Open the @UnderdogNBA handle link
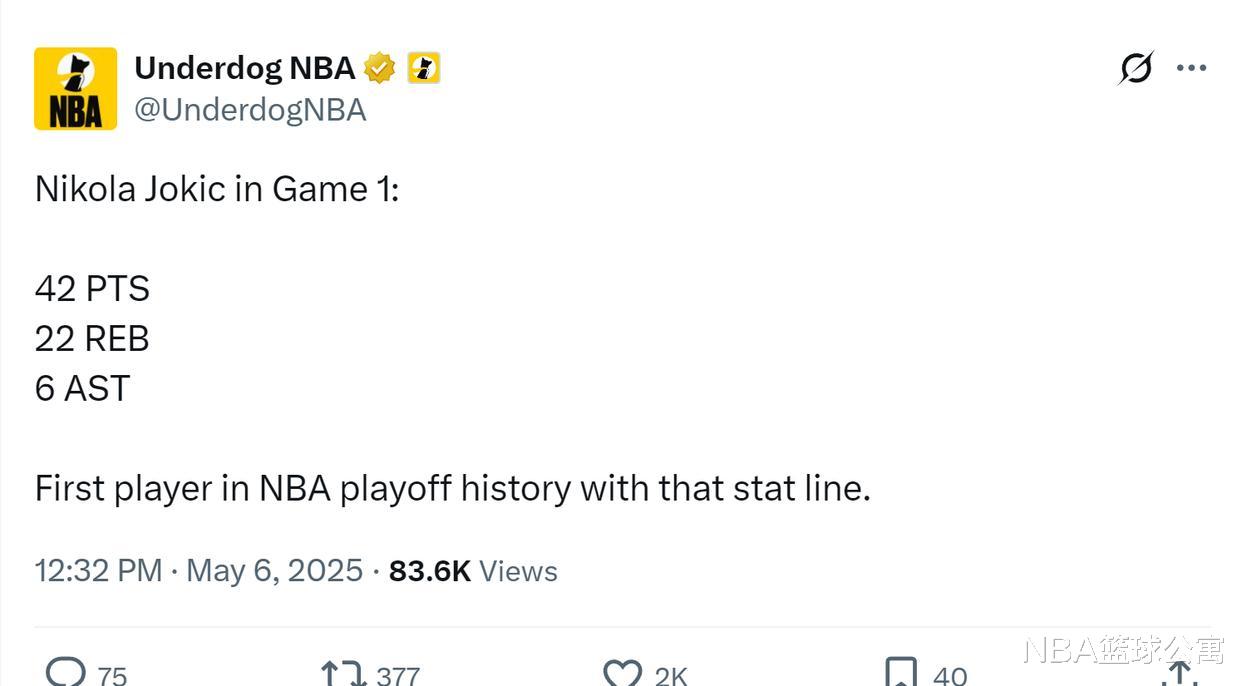 tap(250, 110)
